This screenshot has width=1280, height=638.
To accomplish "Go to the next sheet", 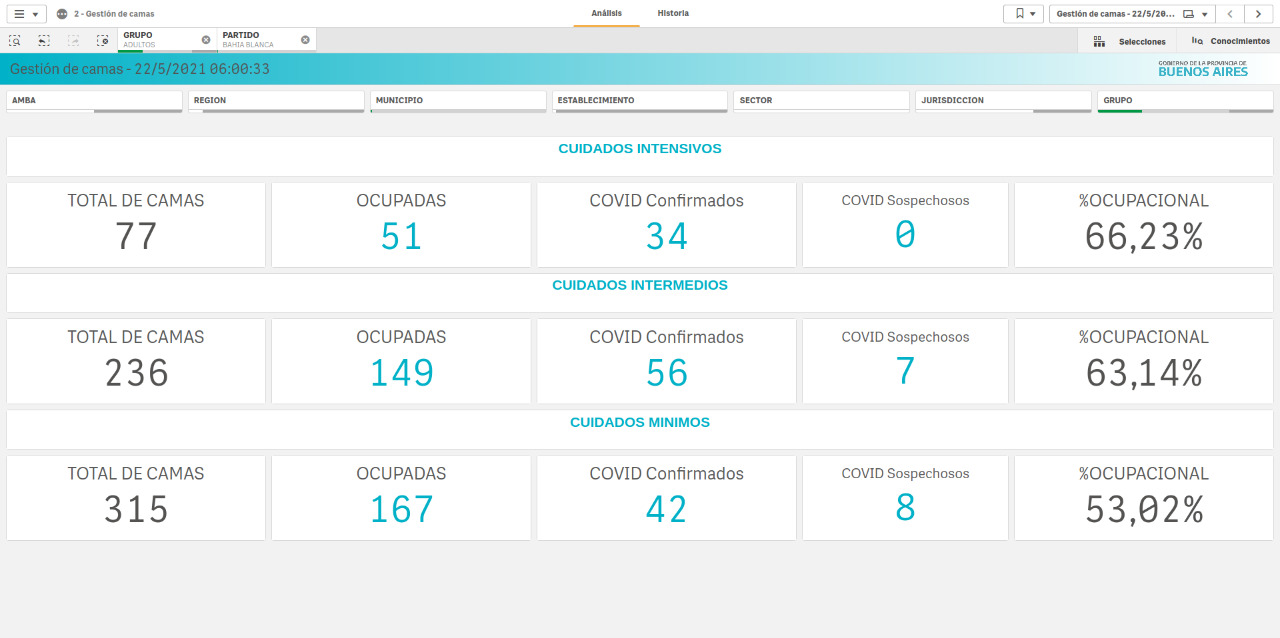I will point(1258,14).
